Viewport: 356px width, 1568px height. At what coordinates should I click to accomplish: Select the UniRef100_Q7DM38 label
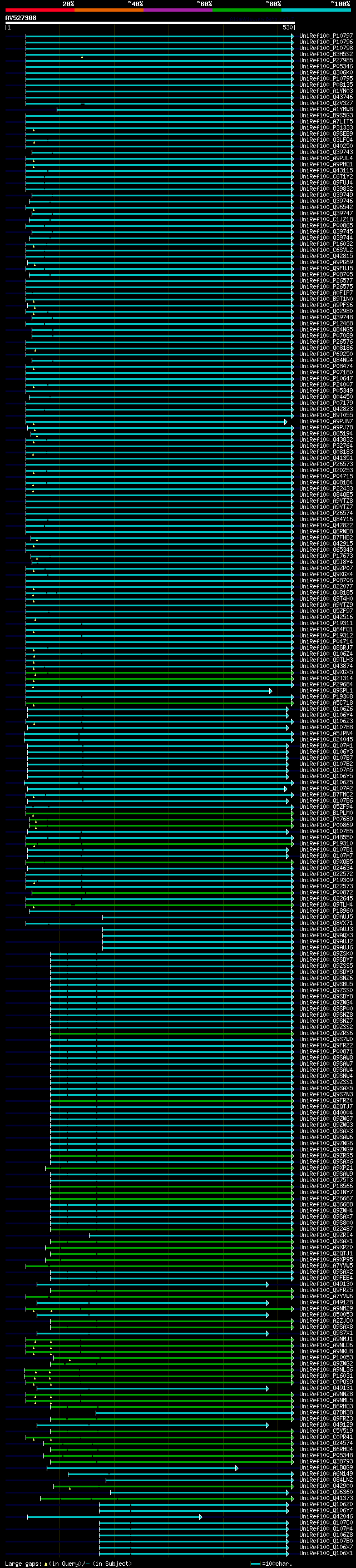pos(326,1413)
